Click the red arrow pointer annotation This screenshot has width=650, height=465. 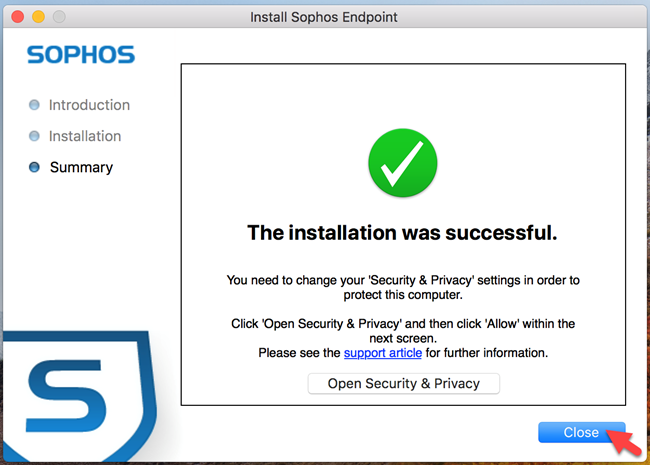(623, 440)
